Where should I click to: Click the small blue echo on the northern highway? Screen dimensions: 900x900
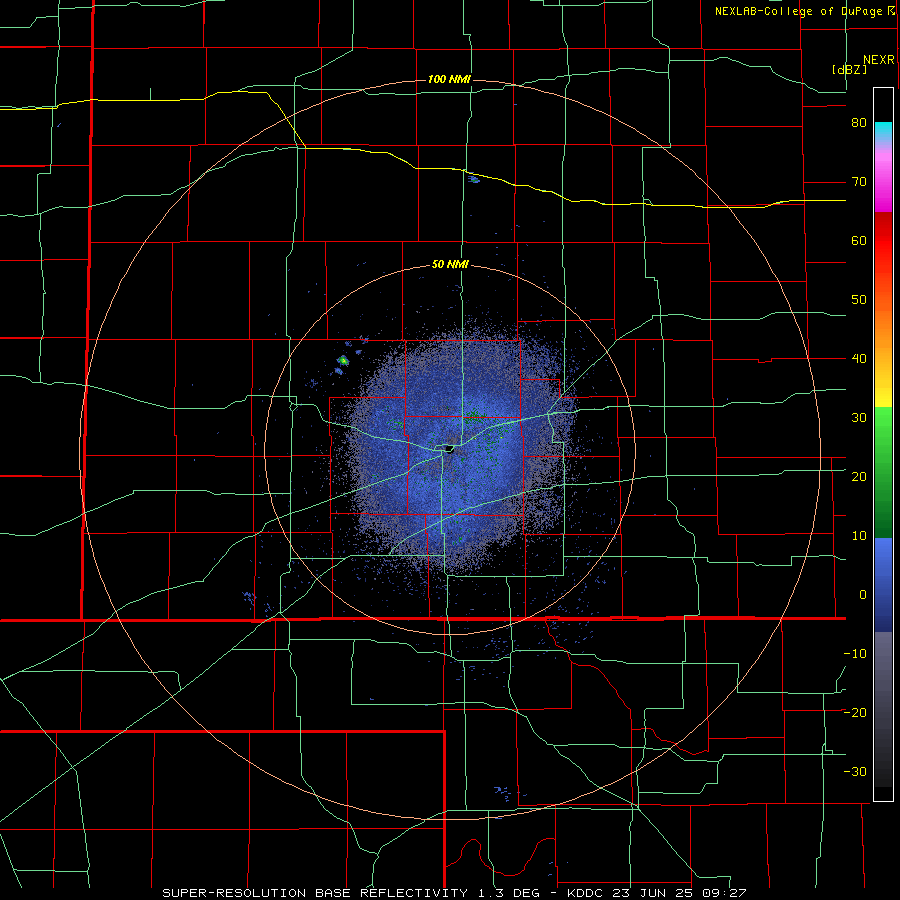[474, 179]
